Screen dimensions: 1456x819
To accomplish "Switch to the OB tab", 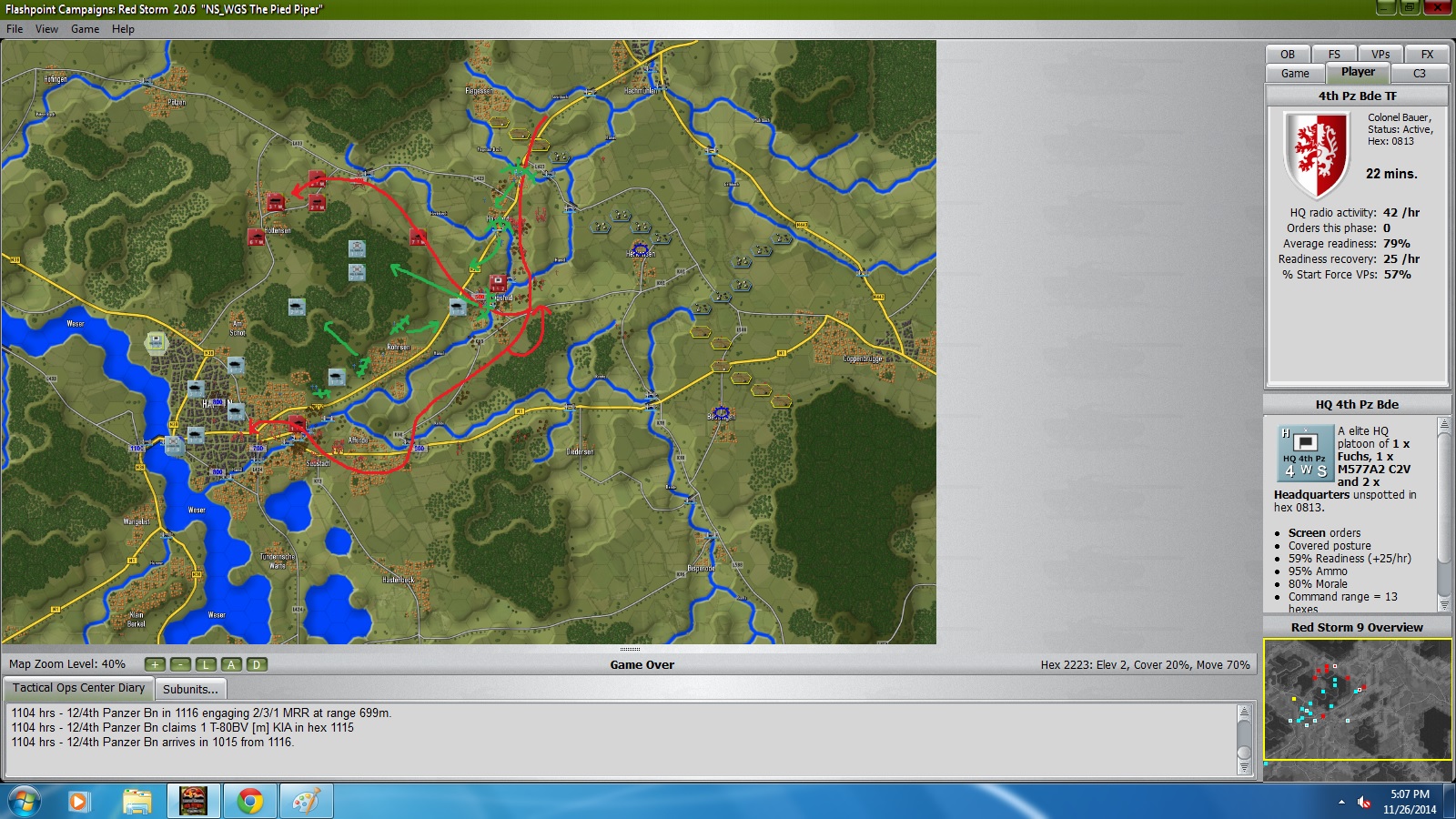I will click(1288, 55).
